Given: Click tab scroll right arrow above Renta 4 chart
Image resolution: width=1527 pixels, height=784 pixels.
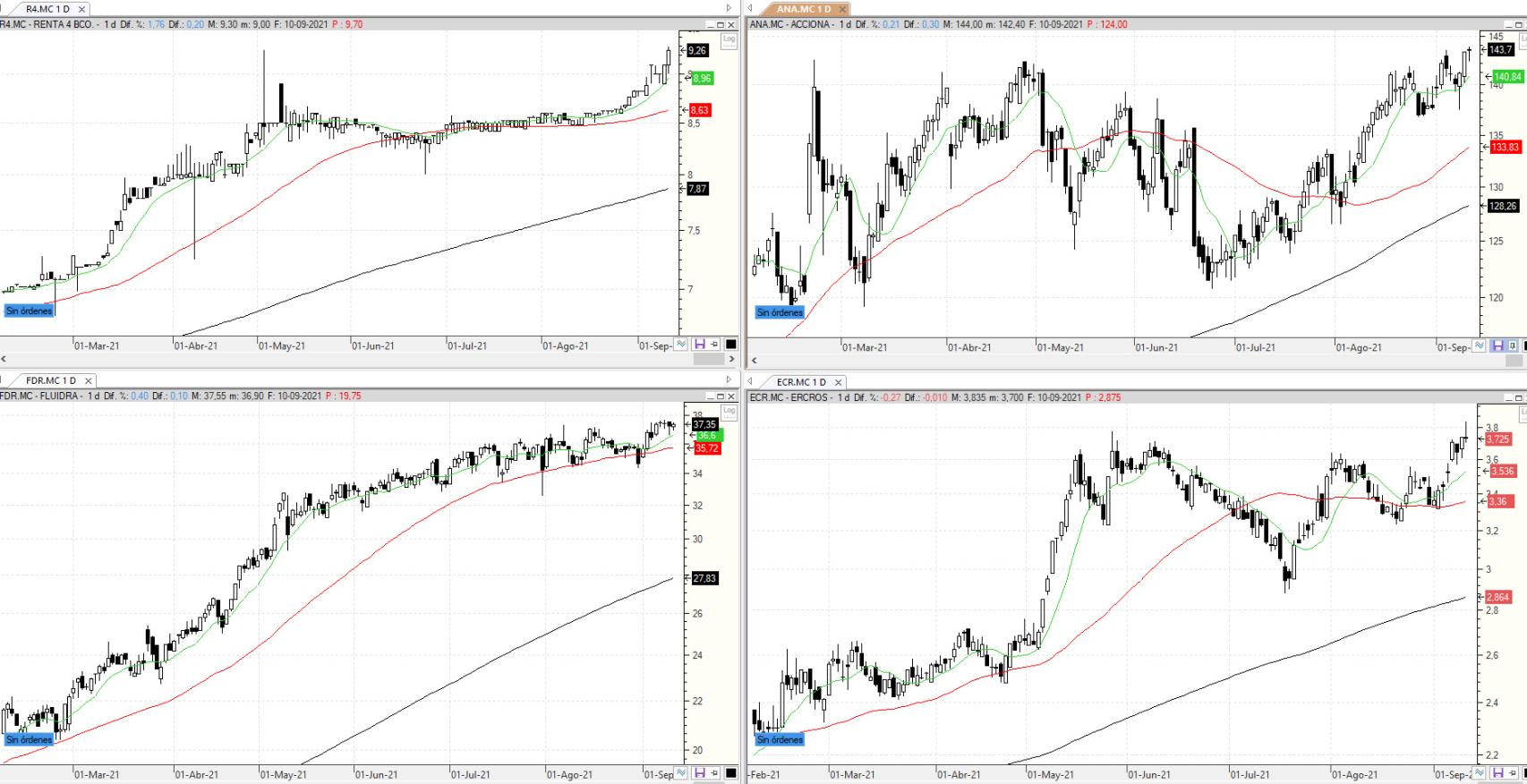Looking at the screenshot, I should point(729,9).
